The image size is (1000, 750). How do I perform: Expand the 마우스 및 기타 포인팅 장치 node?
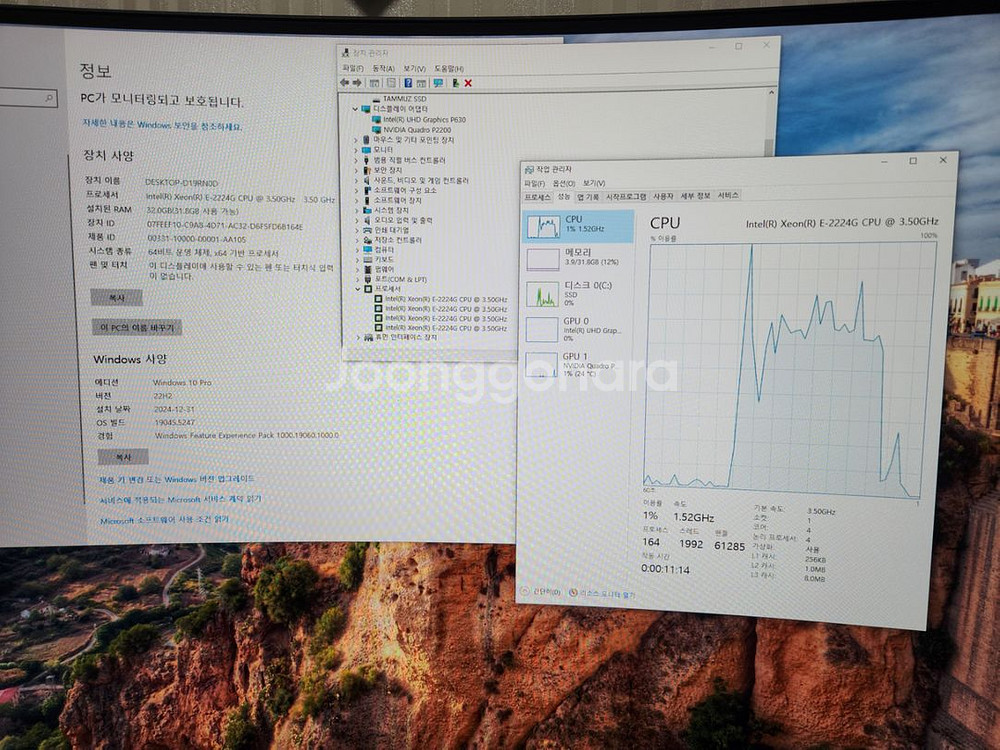point(356,140)
